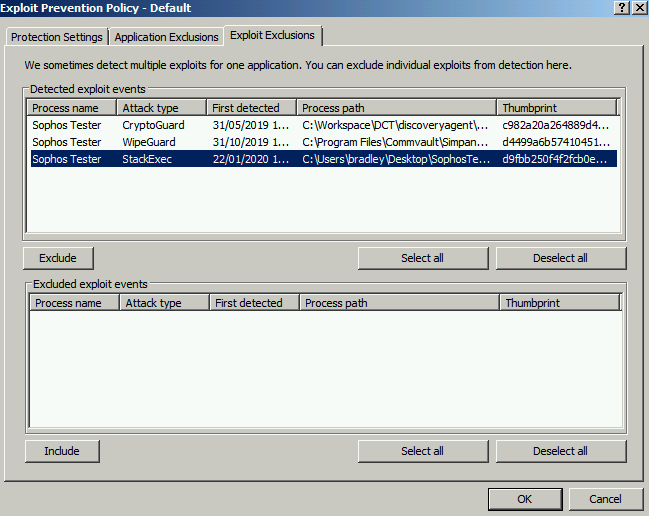Screen dimensions: 649x516
Task: Click Select all for excluded events
Action: click(x=422, y=451)
